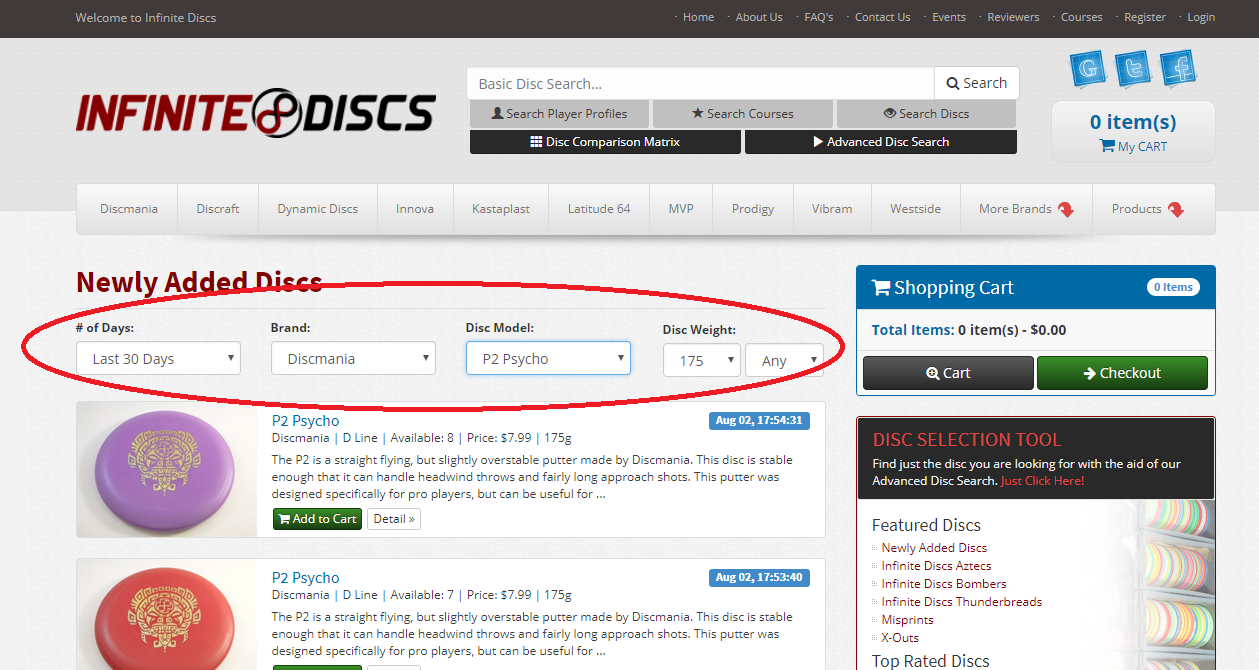This screenshot has height=670, width=1259.
Task: Expand the # of Days dropdown
Action: (158, 358)
